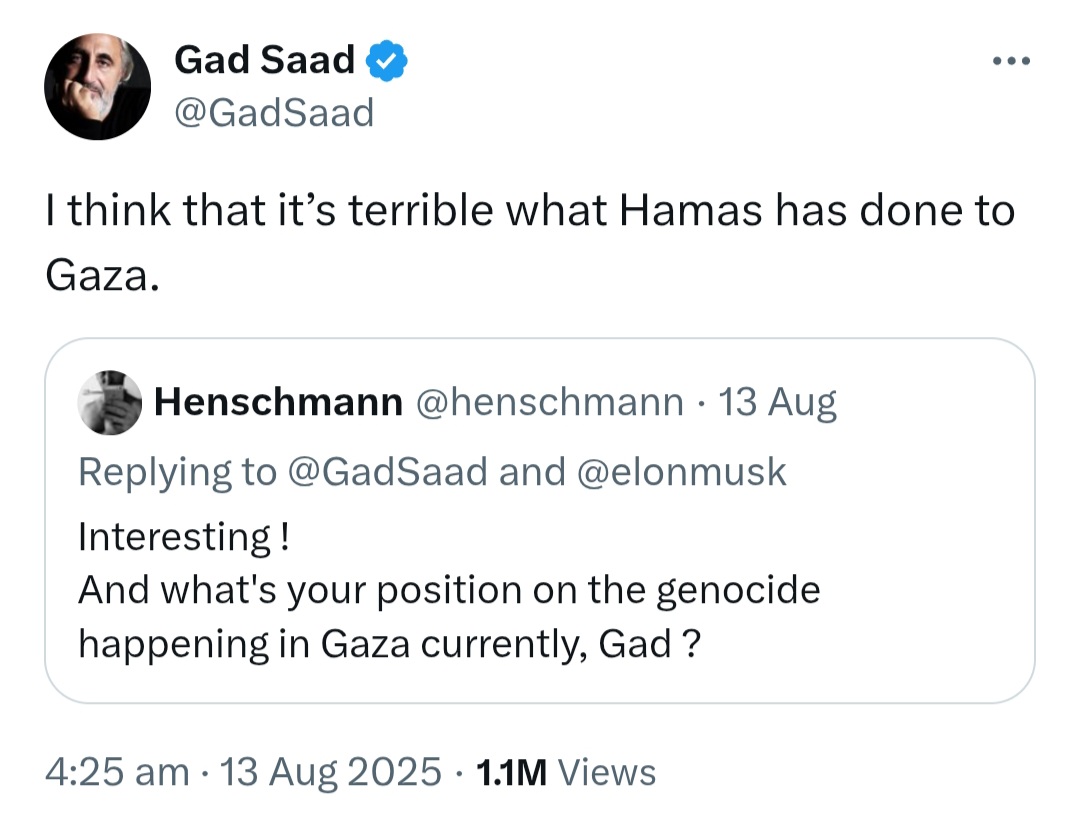1080x833 pixels.
Task: Open the Henschmann display name
Action: 278,402
